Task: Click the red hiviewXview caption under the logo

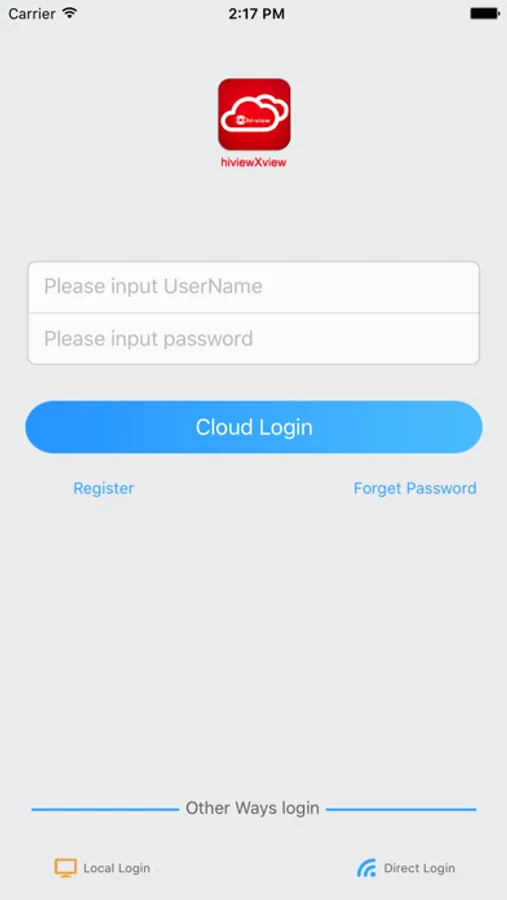Action: [x=253, y=162]
